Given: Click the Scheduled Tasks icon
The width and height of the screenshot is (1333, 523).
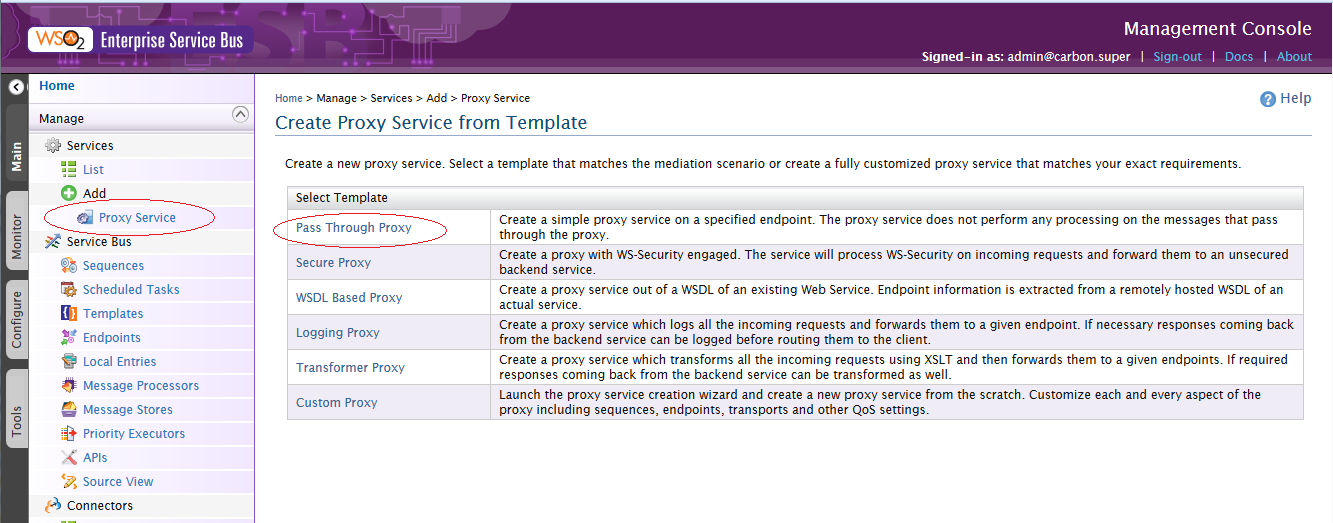Looking at the screenshot, I should point(69,289).
